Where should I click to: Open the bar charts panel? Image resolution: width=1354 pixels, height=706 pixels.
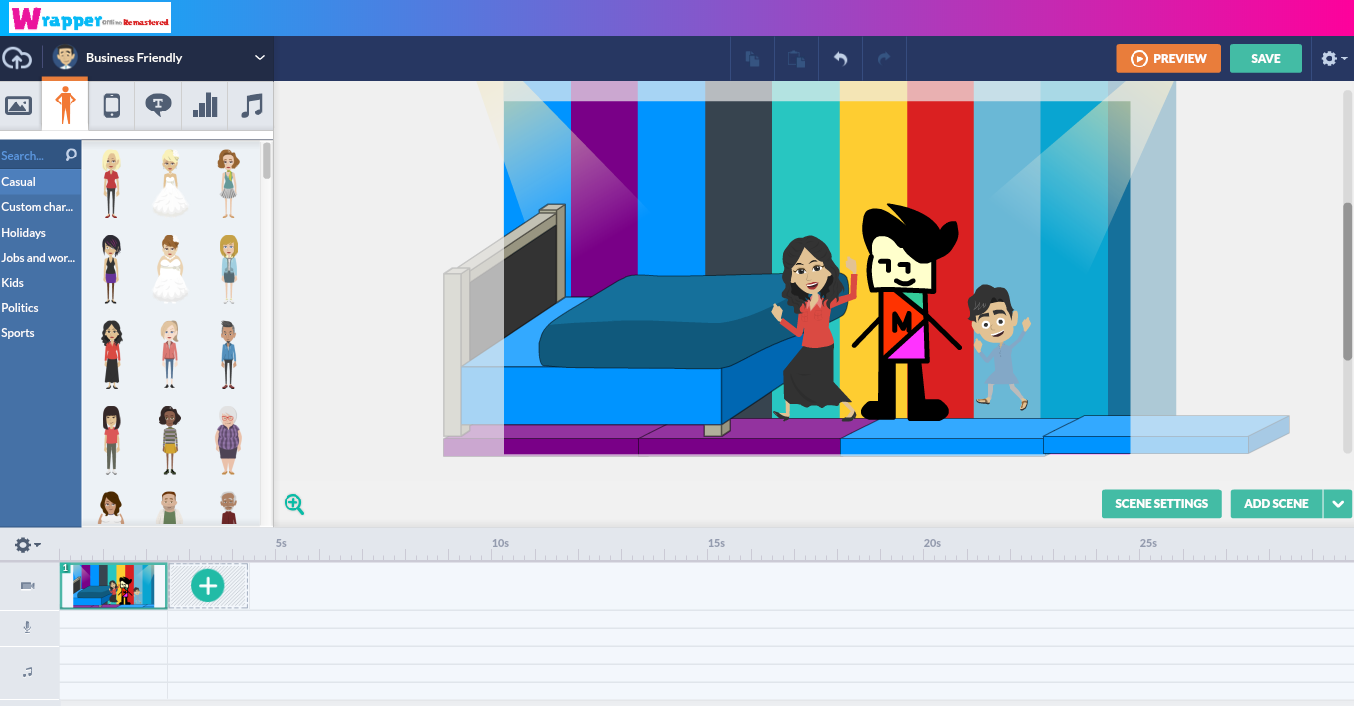pyautogui.click(x=204, y=104)
